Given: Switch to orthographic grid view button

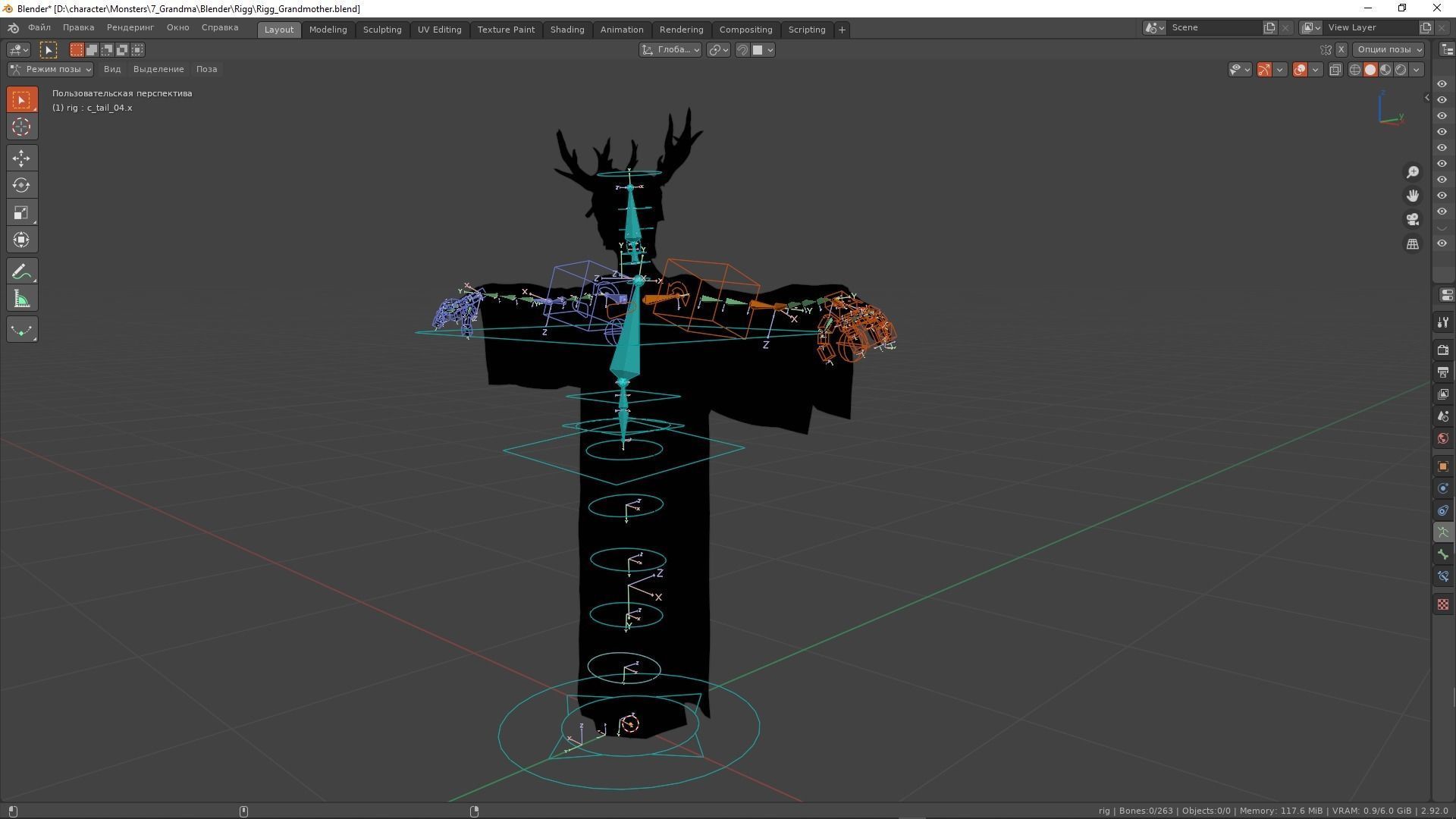Looking at the screenshot, I should coord(1412,244).
